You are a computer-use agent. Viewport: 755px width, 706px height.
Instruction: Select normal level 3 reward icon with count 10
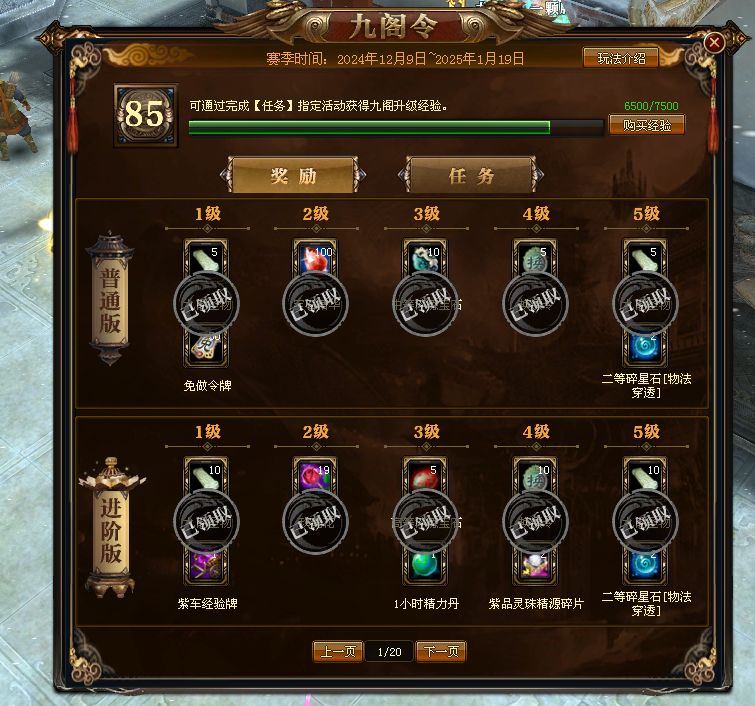pos(425,258)
